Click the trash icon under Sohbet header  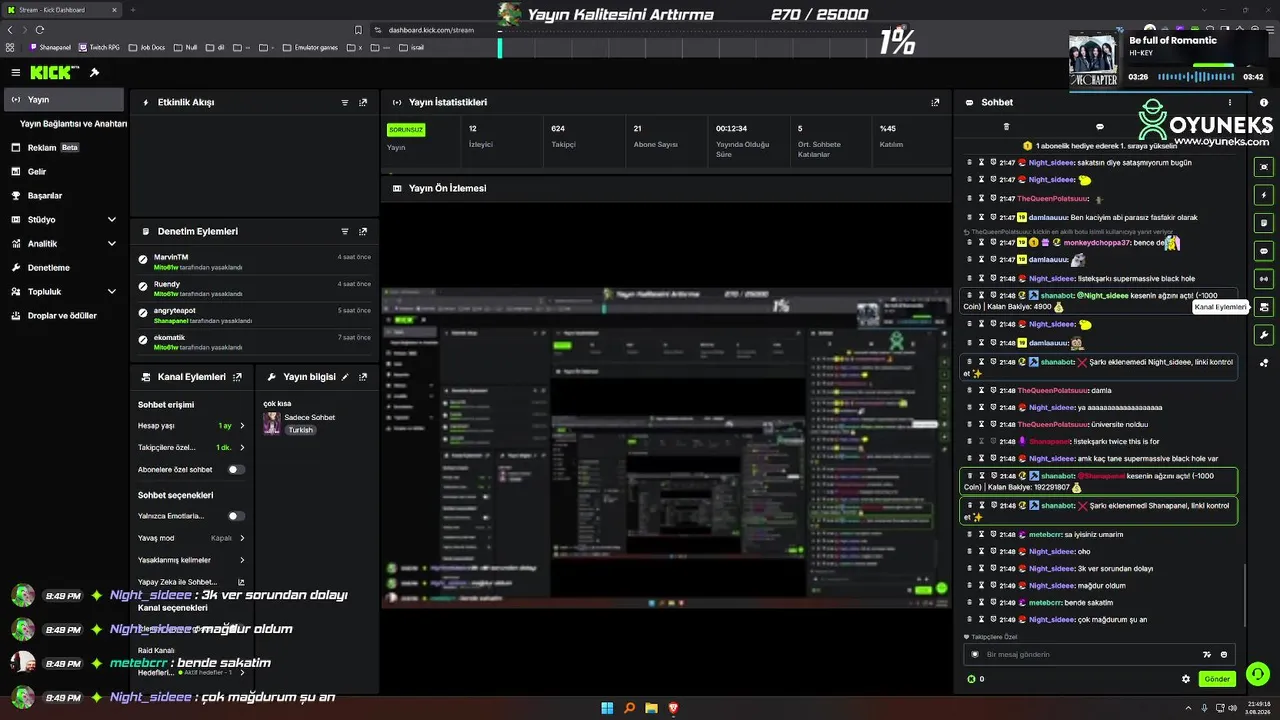[1006, 127]
